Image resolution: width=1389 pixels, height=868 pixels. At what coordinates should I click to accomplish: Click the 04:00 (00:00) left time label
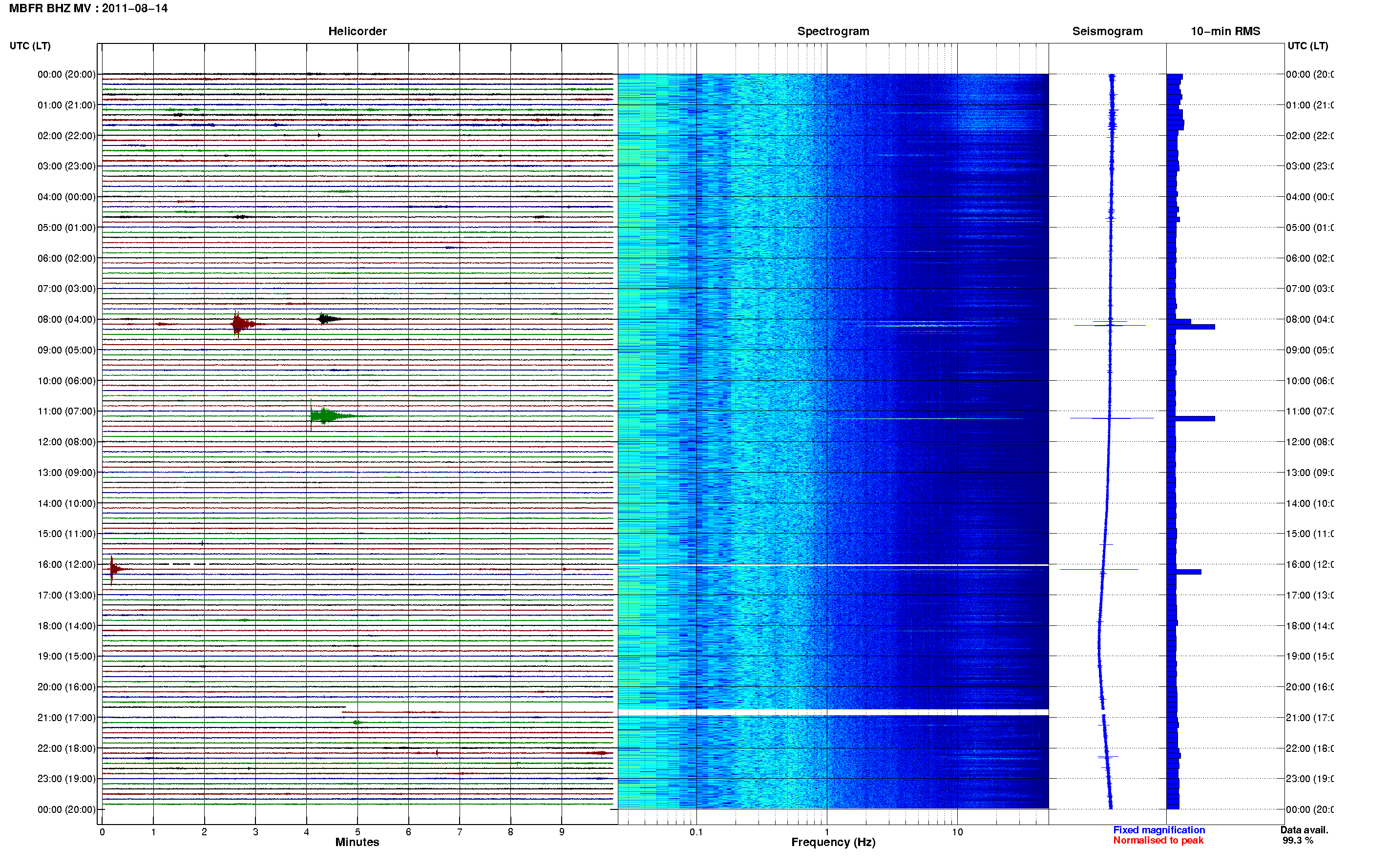click(66, 197)
